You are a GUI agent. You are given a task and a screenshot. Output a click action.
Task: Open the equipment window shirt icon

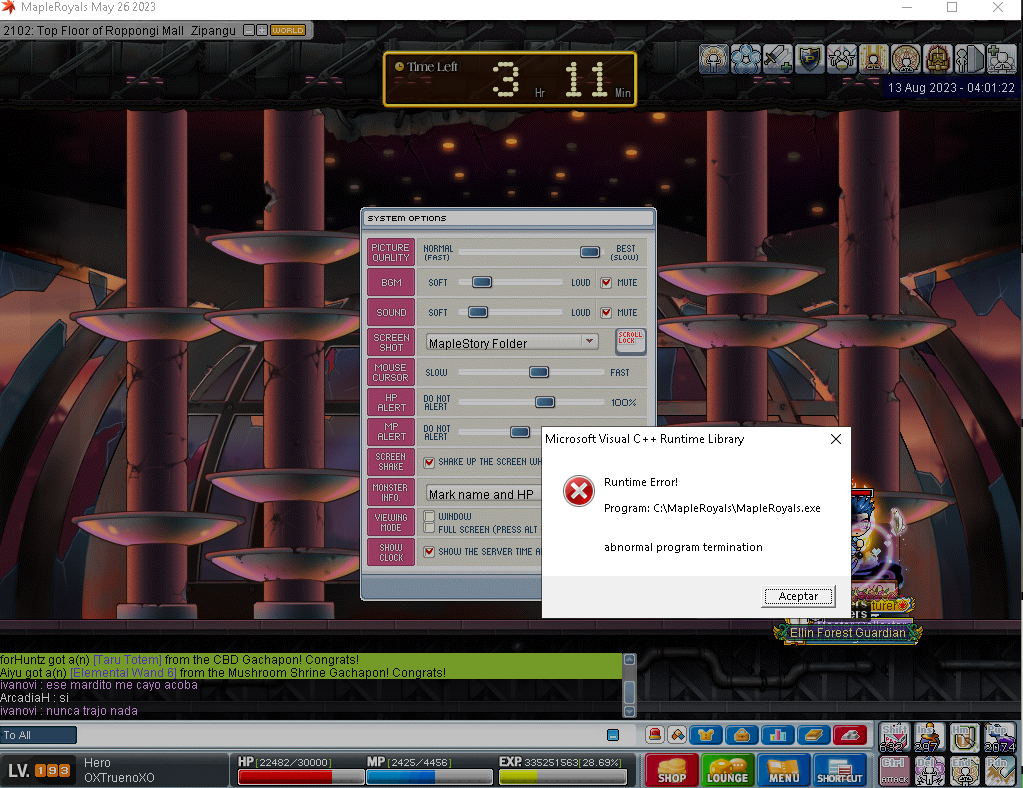(707, 735)
